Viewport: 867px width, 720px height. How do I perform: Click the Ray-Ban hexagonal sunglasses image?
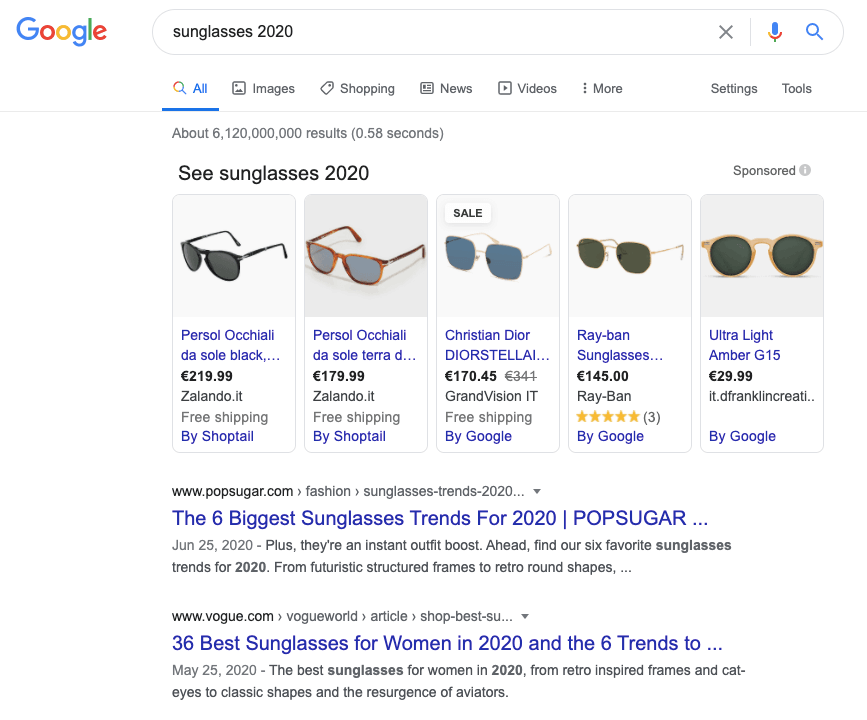(630, 255)
